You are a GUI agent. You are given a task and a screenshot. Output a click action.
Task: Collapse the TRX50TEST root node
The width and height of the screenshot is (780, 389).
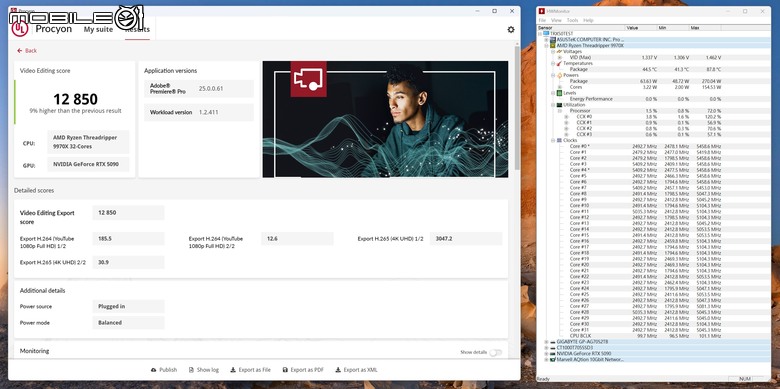[x=540, y=33]
